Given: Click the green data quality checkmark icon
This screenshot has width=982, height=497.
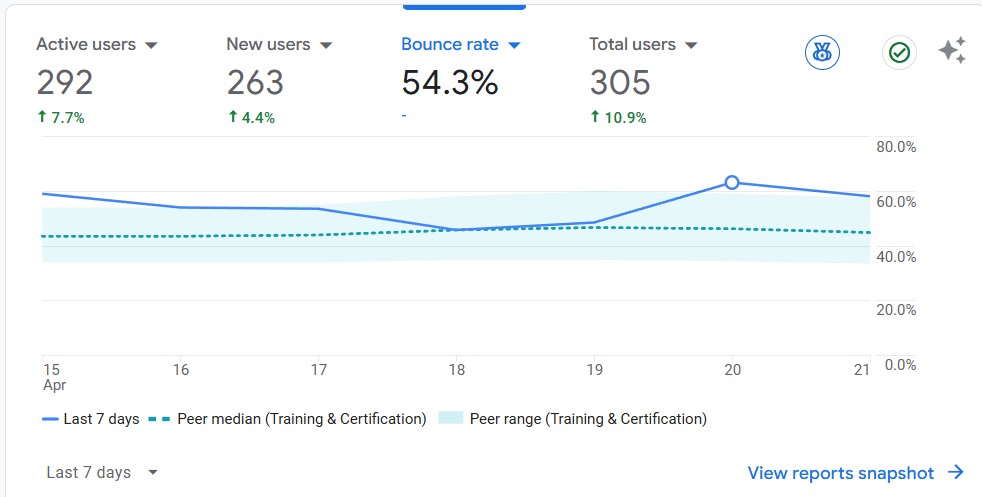Looking at the screenshot, I should [899, 53].
